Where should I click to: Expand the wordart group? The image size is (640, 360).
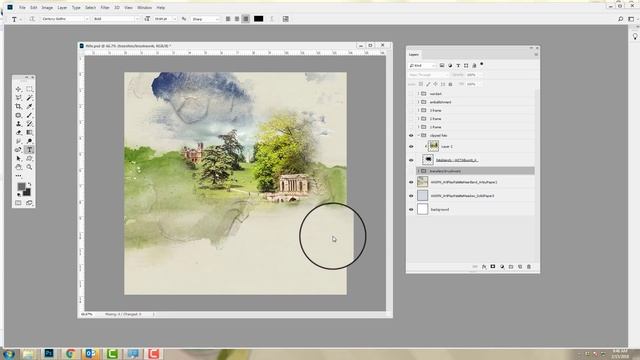(418, 93)
